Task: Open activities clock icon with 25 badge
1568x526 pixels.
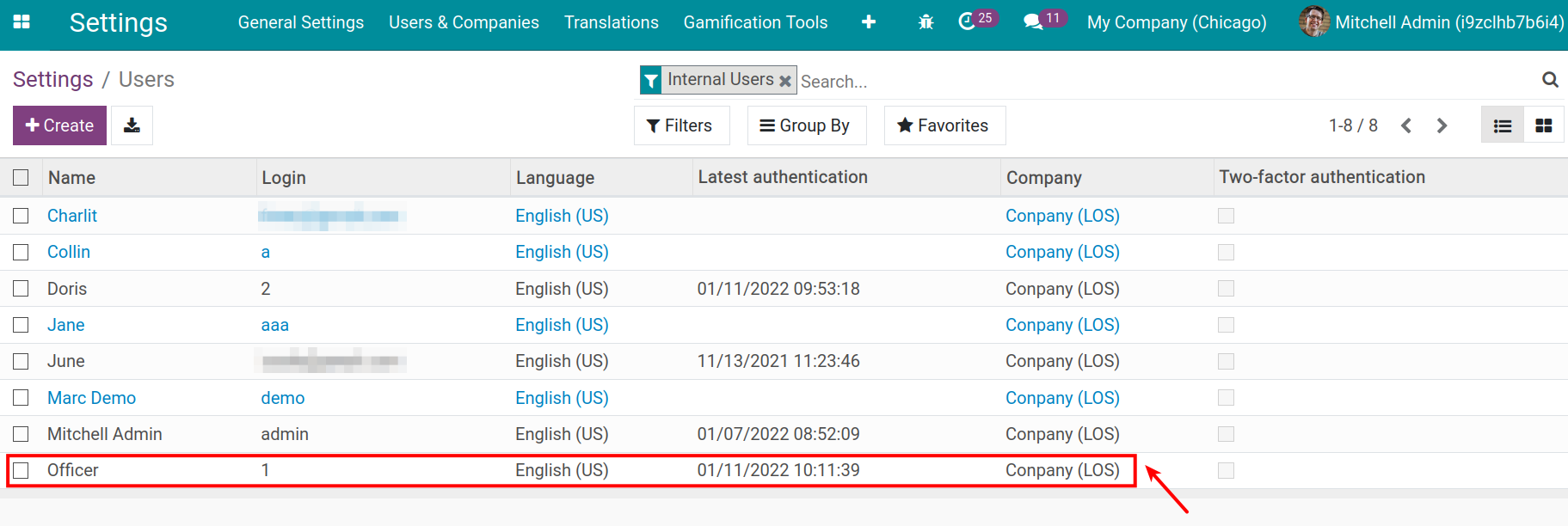Action: pyautogui.click(x=968, y=22)
